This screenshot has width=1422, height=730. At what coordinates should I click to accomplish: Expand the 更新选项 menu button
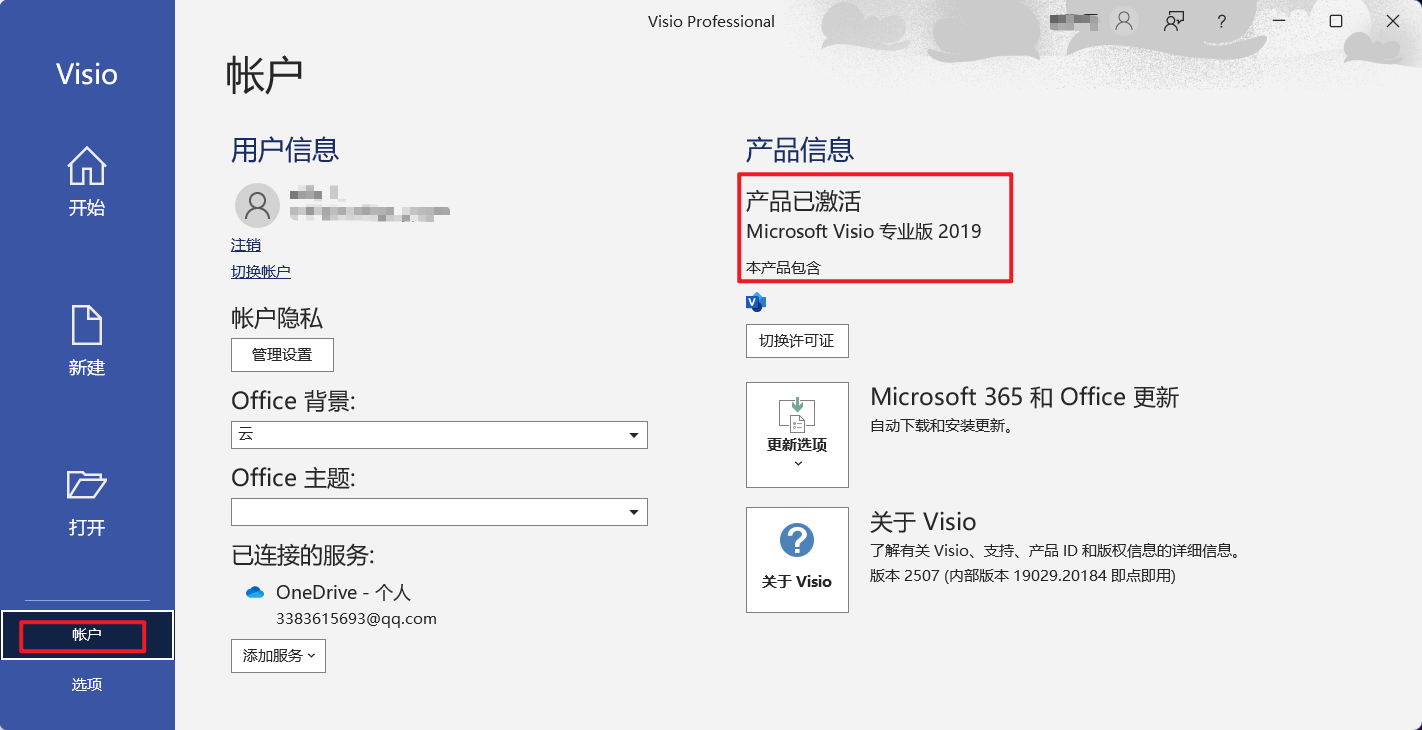click(x=797, y=435)
